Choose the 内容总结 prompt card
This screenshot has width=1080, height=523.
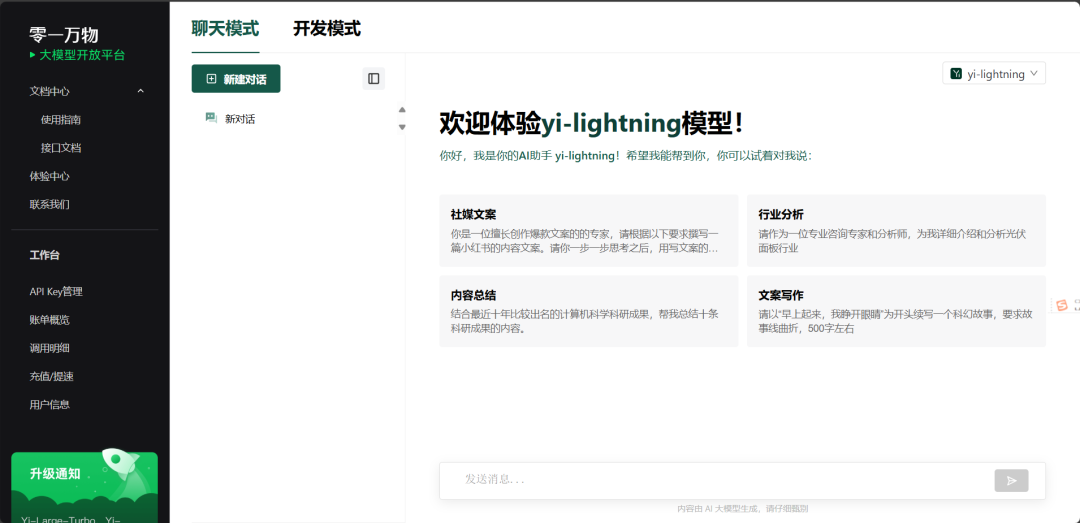[x=588, y=311]
